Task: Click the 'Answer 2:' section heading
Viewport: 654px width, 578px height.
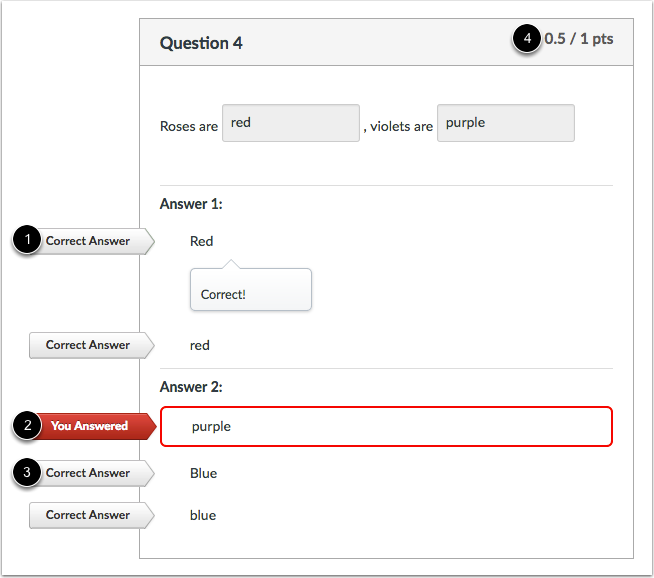Action: (191, 387)
